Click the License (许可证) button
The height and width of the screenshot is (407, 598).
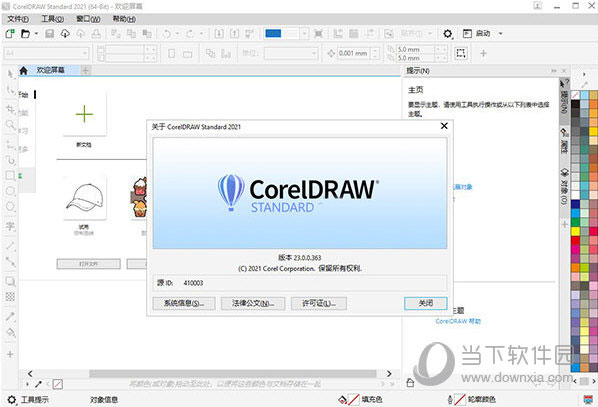point(319,304)
